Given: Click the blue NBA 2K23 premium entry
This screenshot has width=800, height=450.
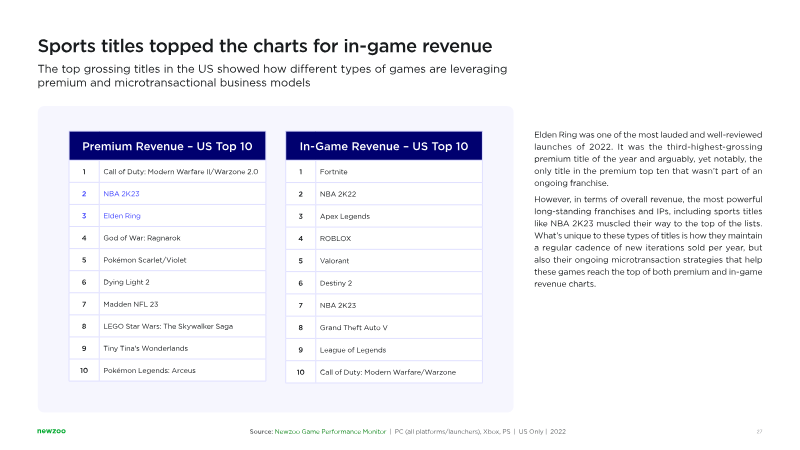Looking at the screenshot, I should click(x=123, y=194).
